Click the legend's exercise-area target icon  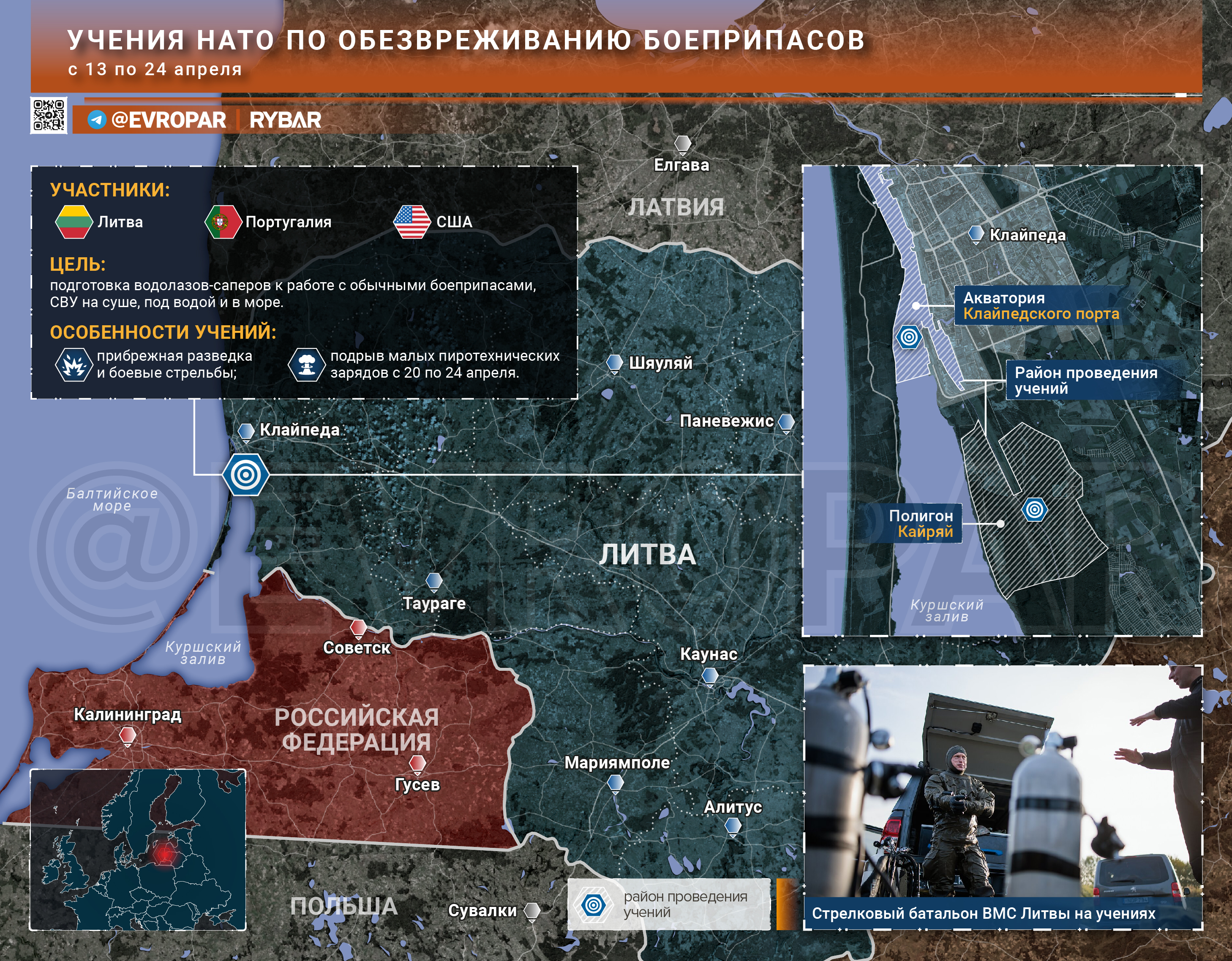593,904
